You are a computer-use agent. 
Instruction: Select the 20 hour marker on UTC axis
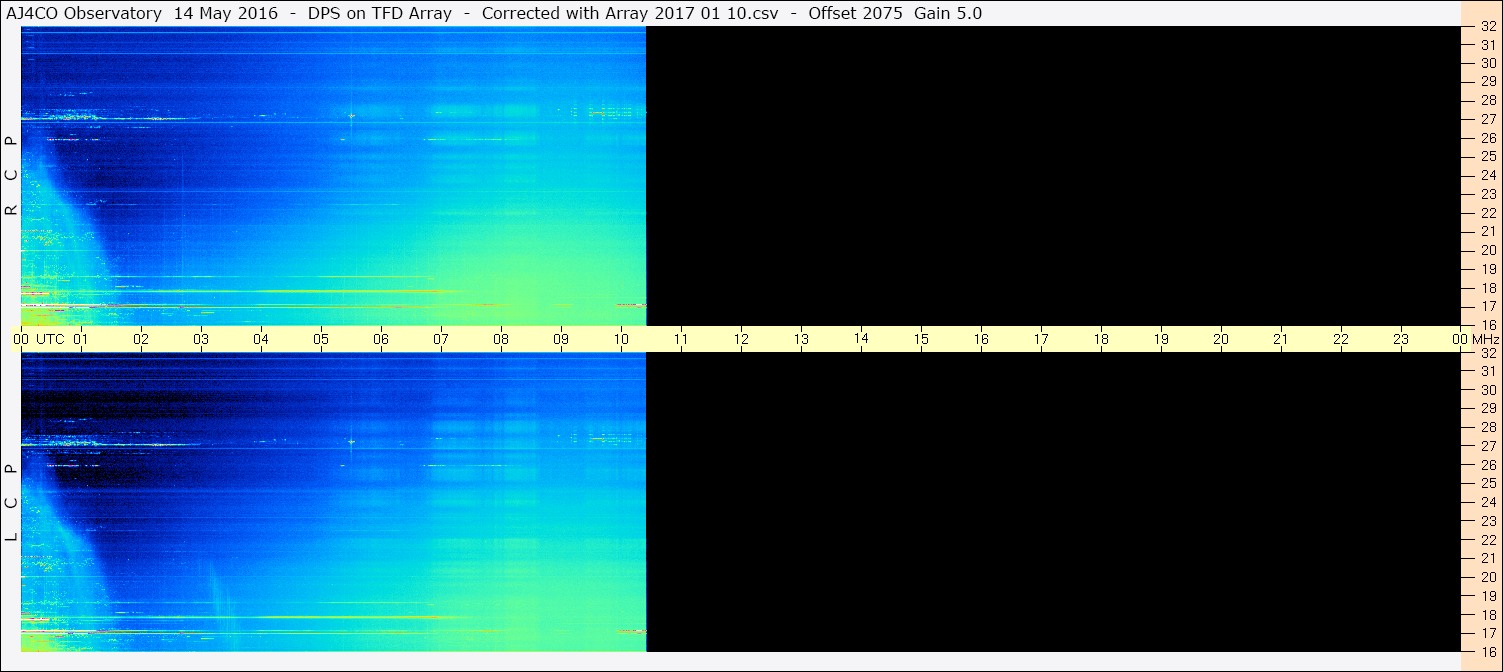pyautogui.click(x=1221, y=339)
